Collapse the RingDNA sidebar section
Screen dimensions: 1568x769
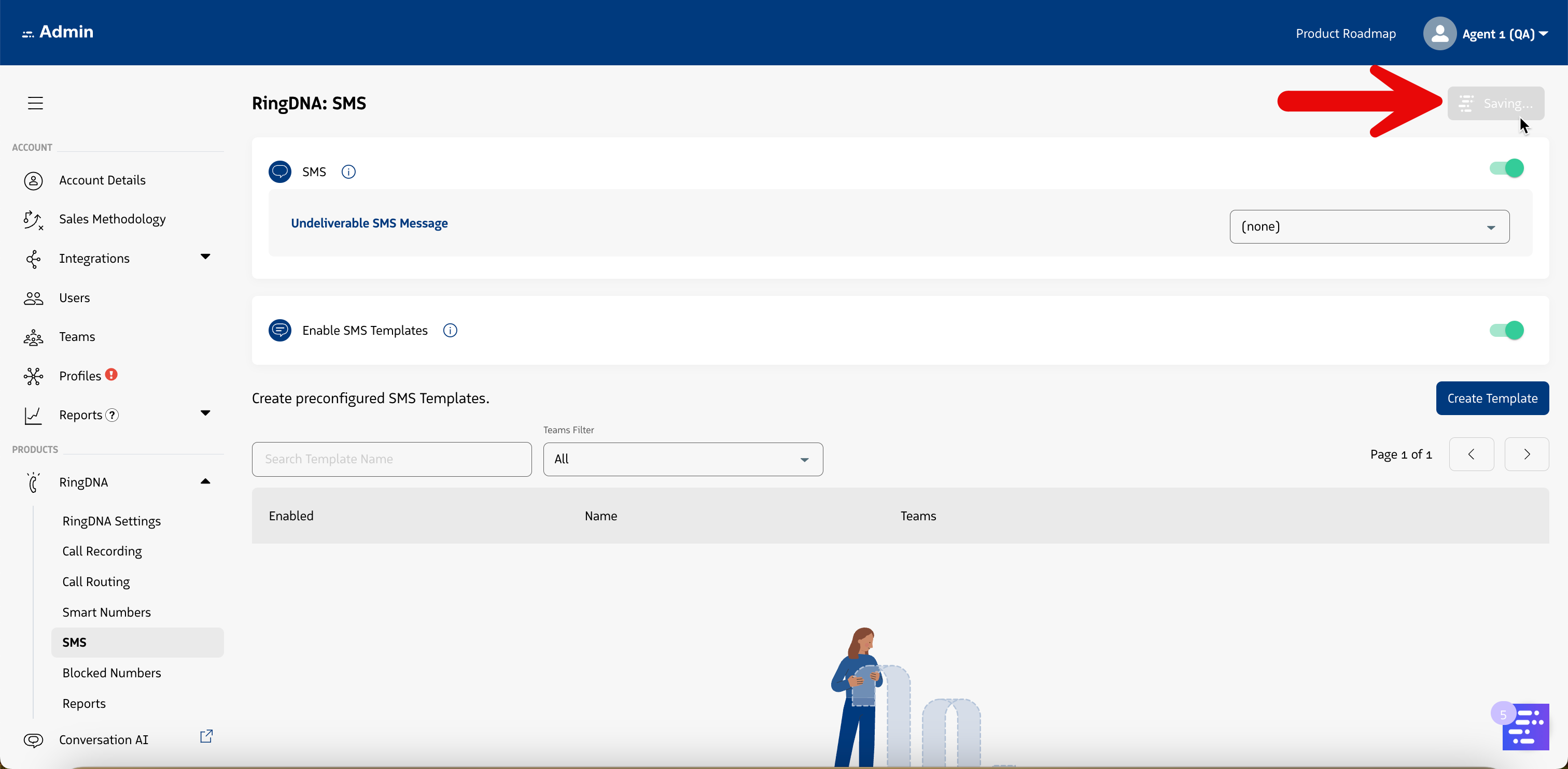pyautogui.click(x=205, y=481)
